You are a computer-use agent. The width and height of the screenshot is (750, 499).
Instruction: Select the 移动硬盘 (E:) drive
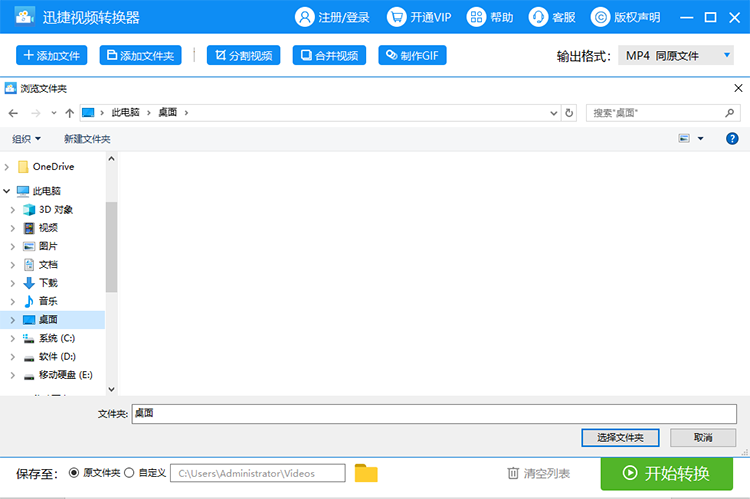coord(66,375)
